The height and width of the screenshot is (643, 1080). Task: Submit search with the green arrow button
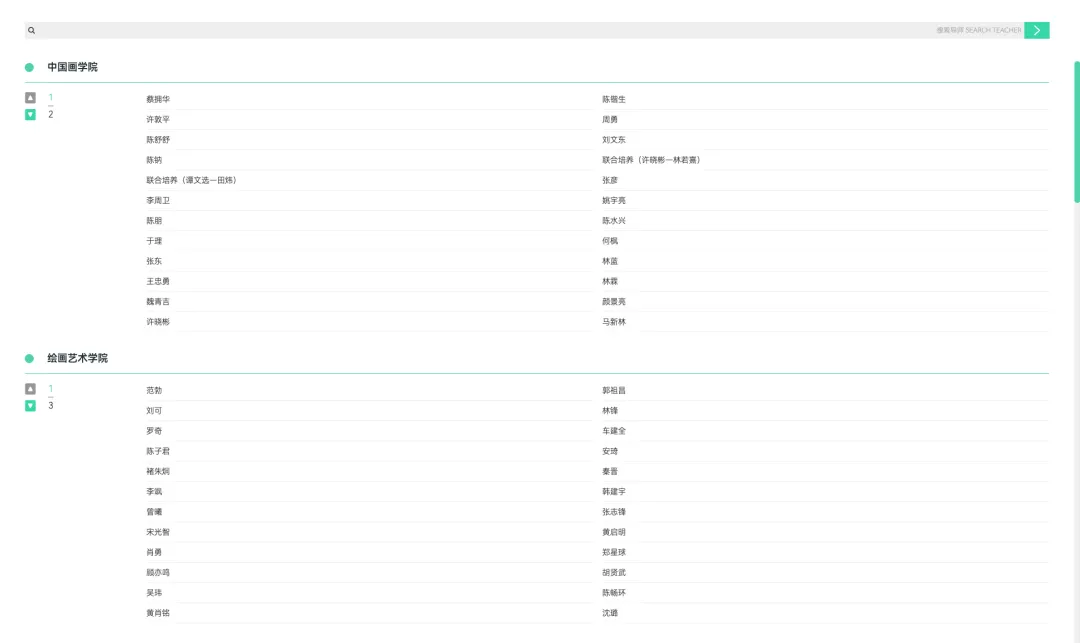point(1037,30)
